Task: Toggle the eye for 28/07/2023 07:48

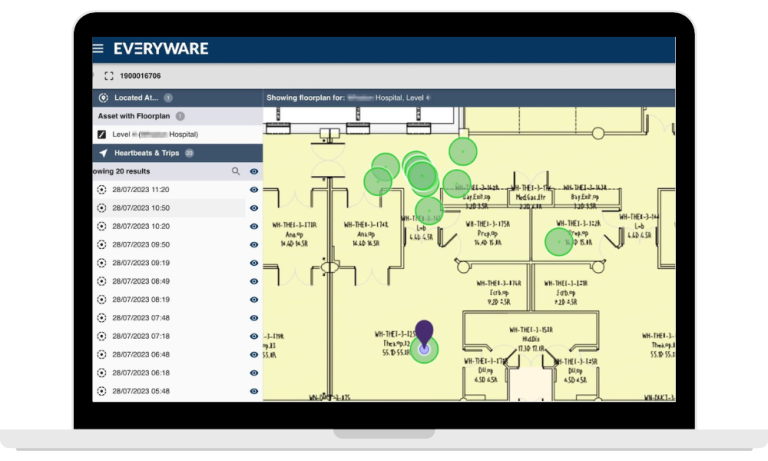Action: click(x=254, y=318)
